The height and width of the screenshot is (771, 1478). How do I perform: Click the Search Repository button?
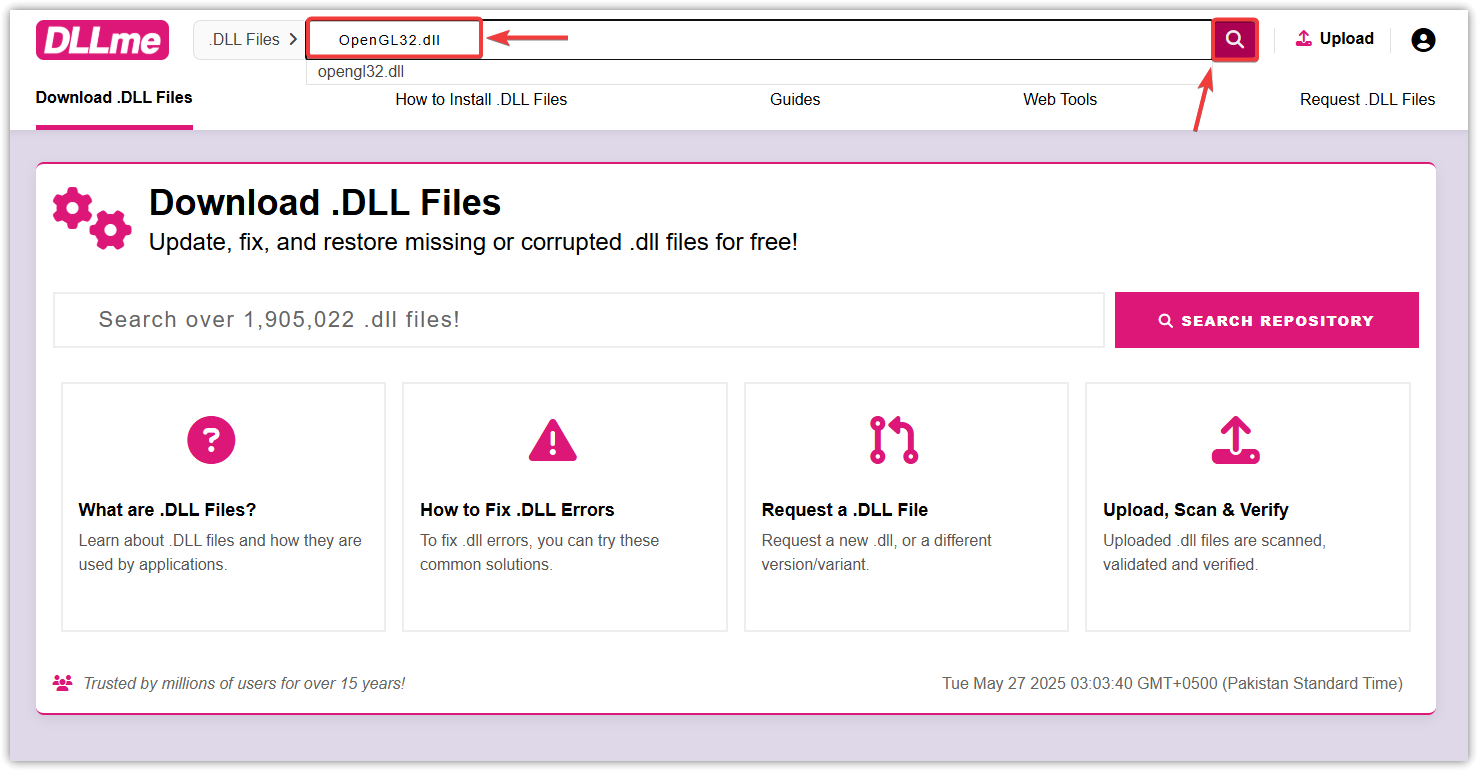click(x=1267, y=320)
